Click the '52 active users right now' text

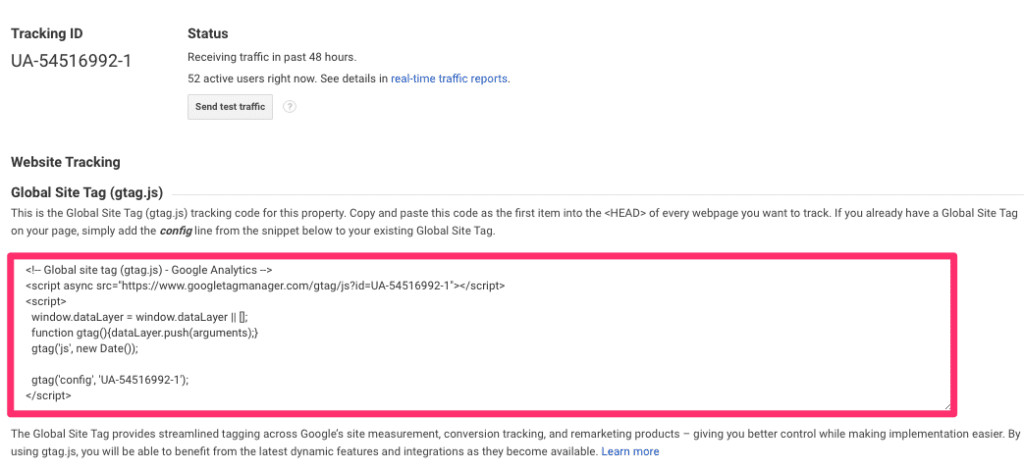[251, 79]
